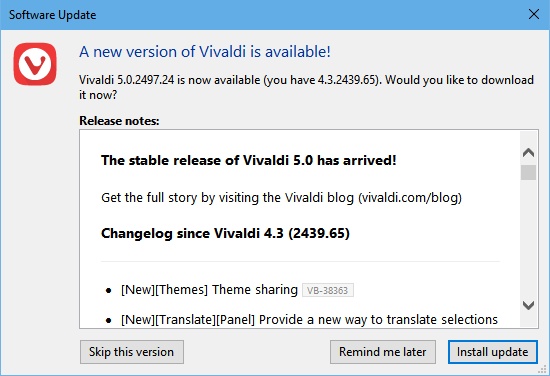Image resolution: width=550 pixels, height=376 pixels.
Task: Click Skip this version button
Action: pos(132,352)
